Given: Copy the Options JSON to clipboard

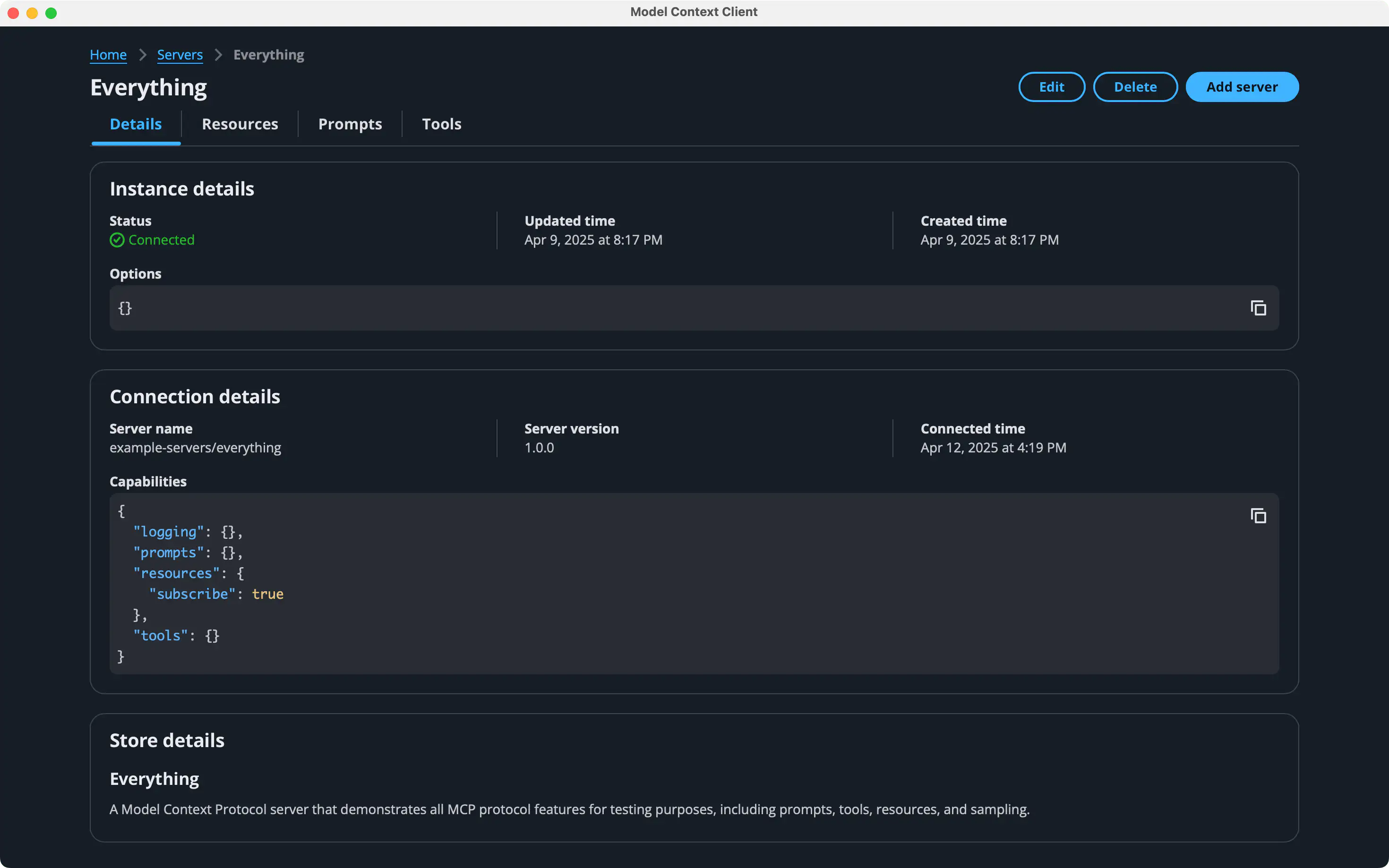Looking at the screenshot, I should (1258, 308).
